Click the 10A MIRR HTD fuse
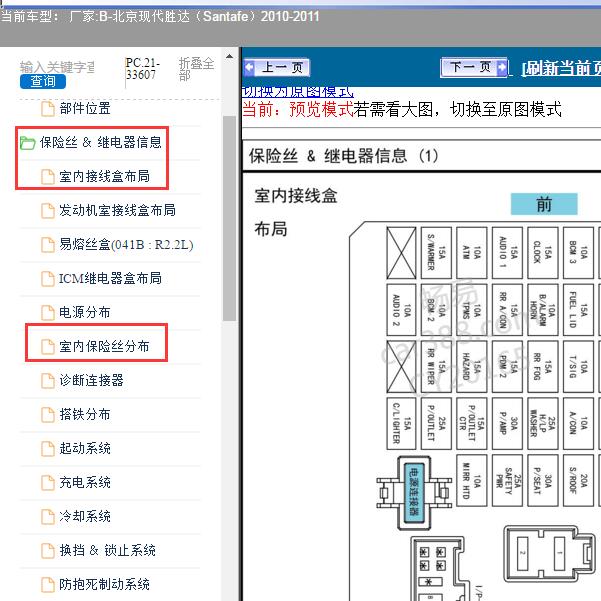601x601 pixels. click(472, 481)
